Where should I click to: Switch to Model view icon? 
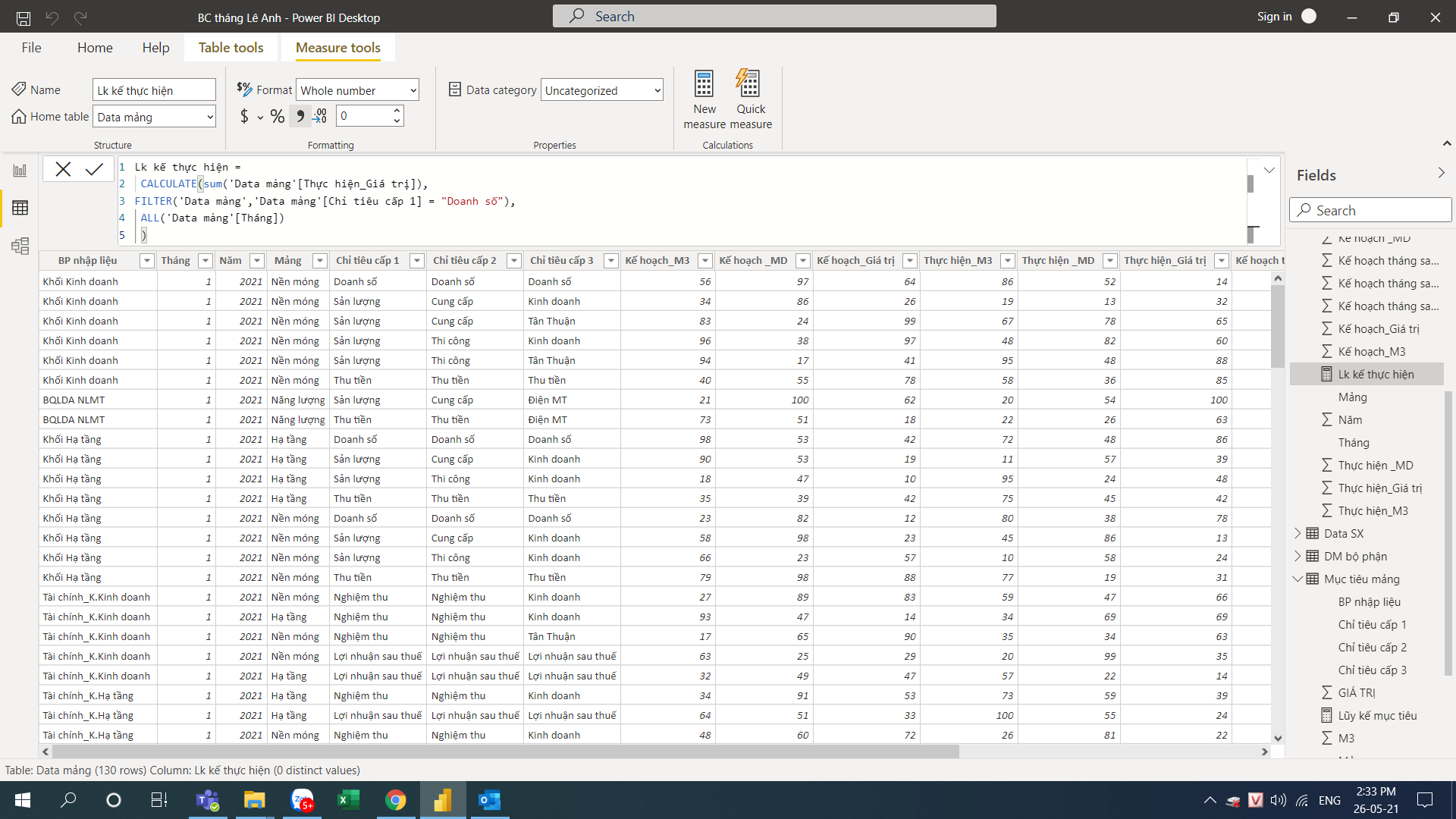pyautogui.click(x=20, y=246)
